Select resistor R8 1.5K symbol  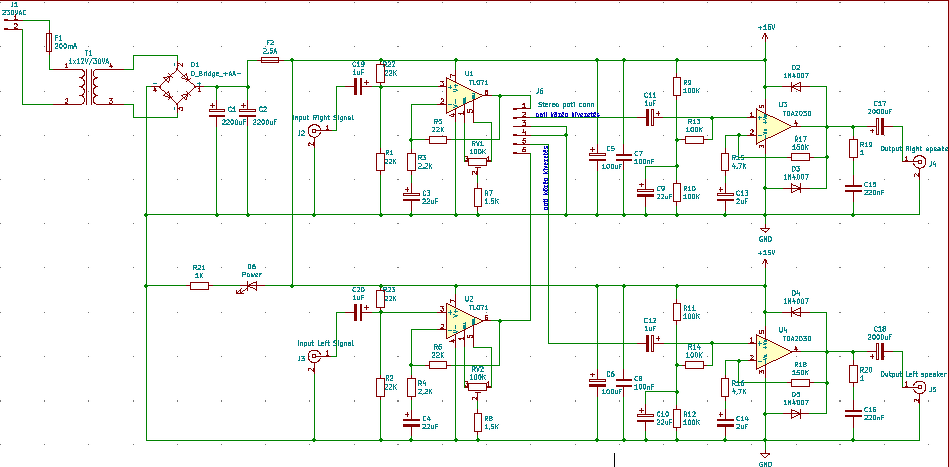[478, 422]
